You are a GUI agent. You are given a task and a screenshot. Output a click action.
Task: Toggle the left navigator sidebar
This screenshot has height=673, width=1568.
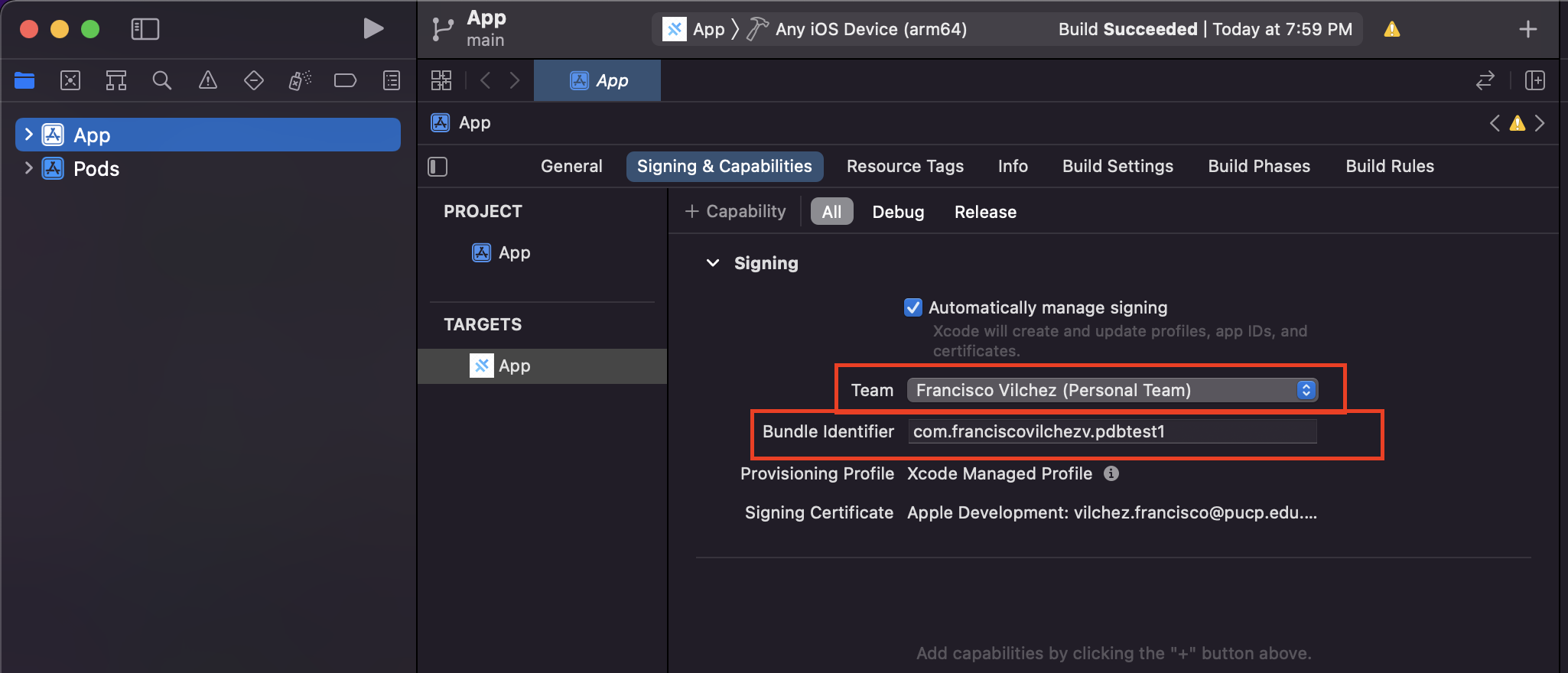coord(145,29)
